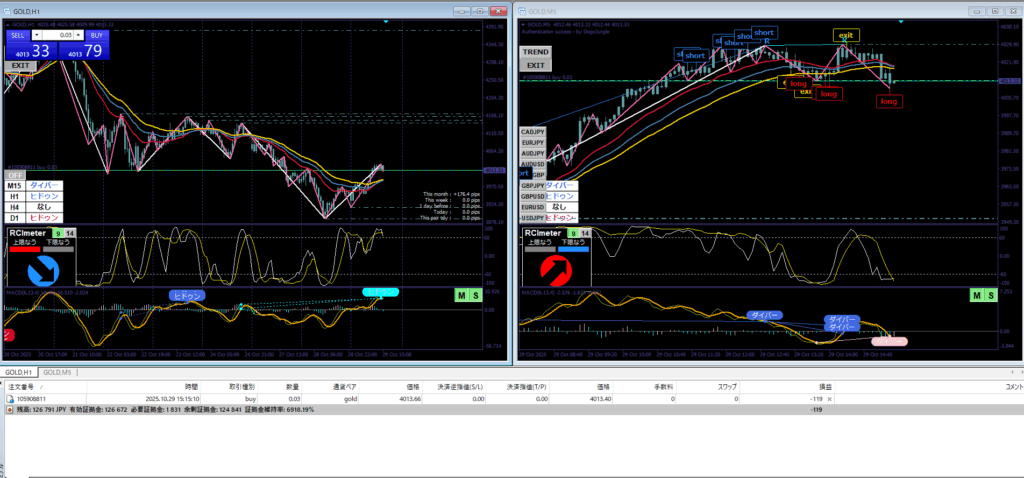The image size is (1024, 478).
Task: Click the lot volume field showing 0.03
Action: (58, 35)
